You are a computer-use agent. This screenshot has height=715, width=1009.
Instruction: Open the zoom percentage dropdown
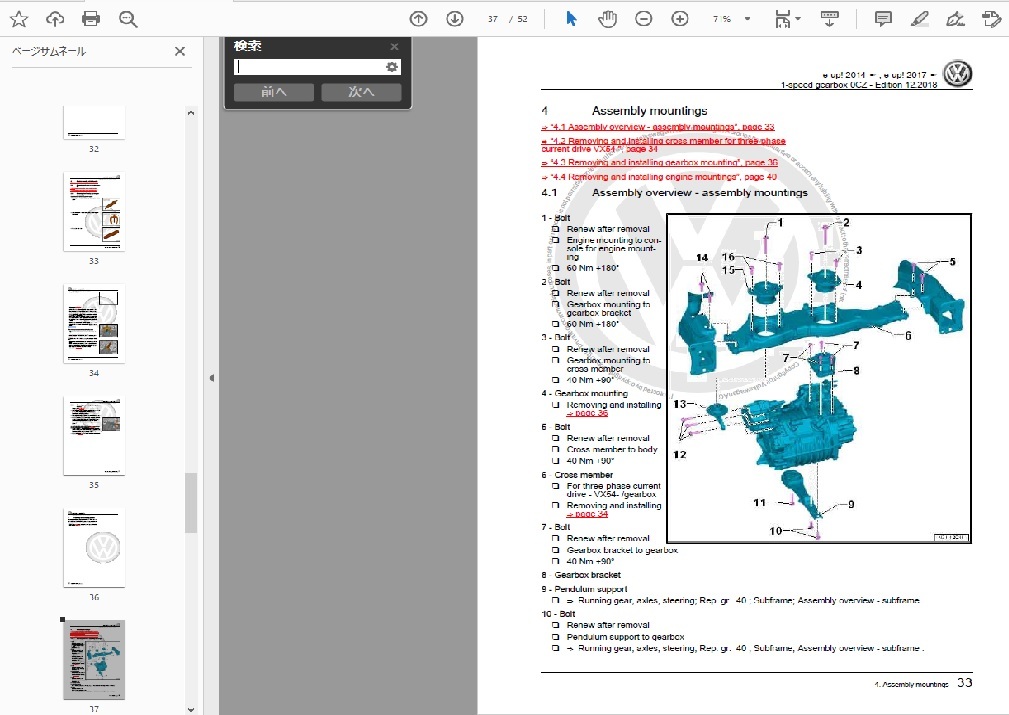click(x=747, y=19)
